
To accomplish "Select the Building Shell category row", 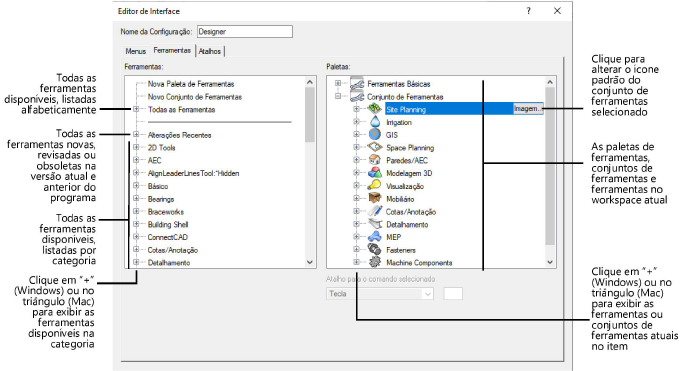I will (x=168, y=224).
